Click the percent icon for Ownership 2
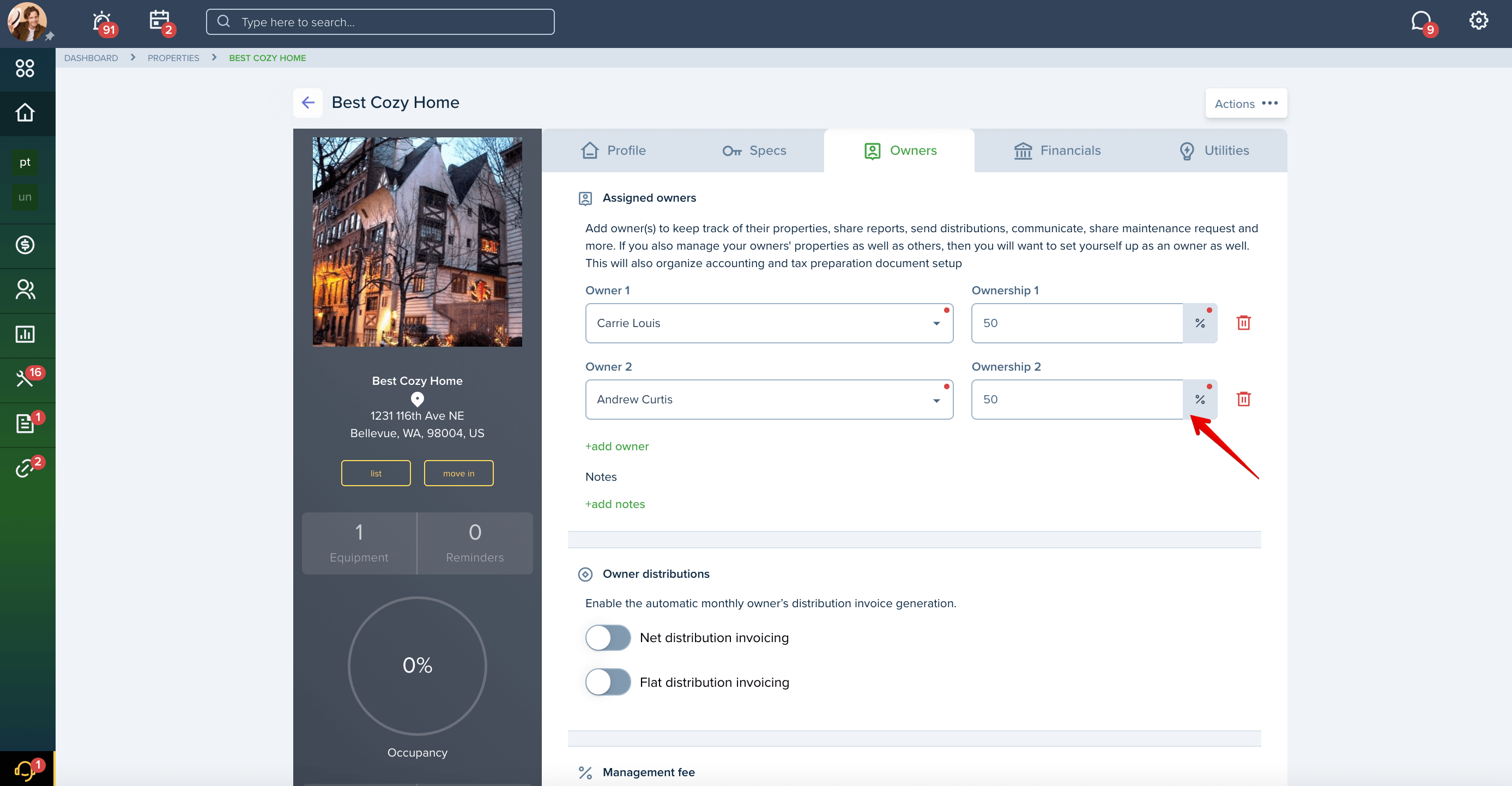The height and width of the screenshot is (786, 1512). pos(1200,399)
